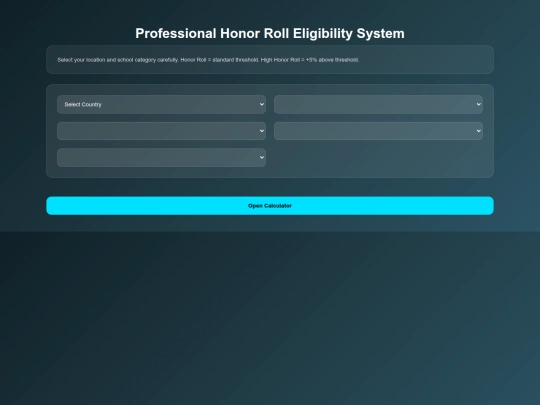The width and height of the screenshot is (540, 405).
Task: Click the Professional Honor Roll Eligibility System heading
Action: [x=270, y=33]
